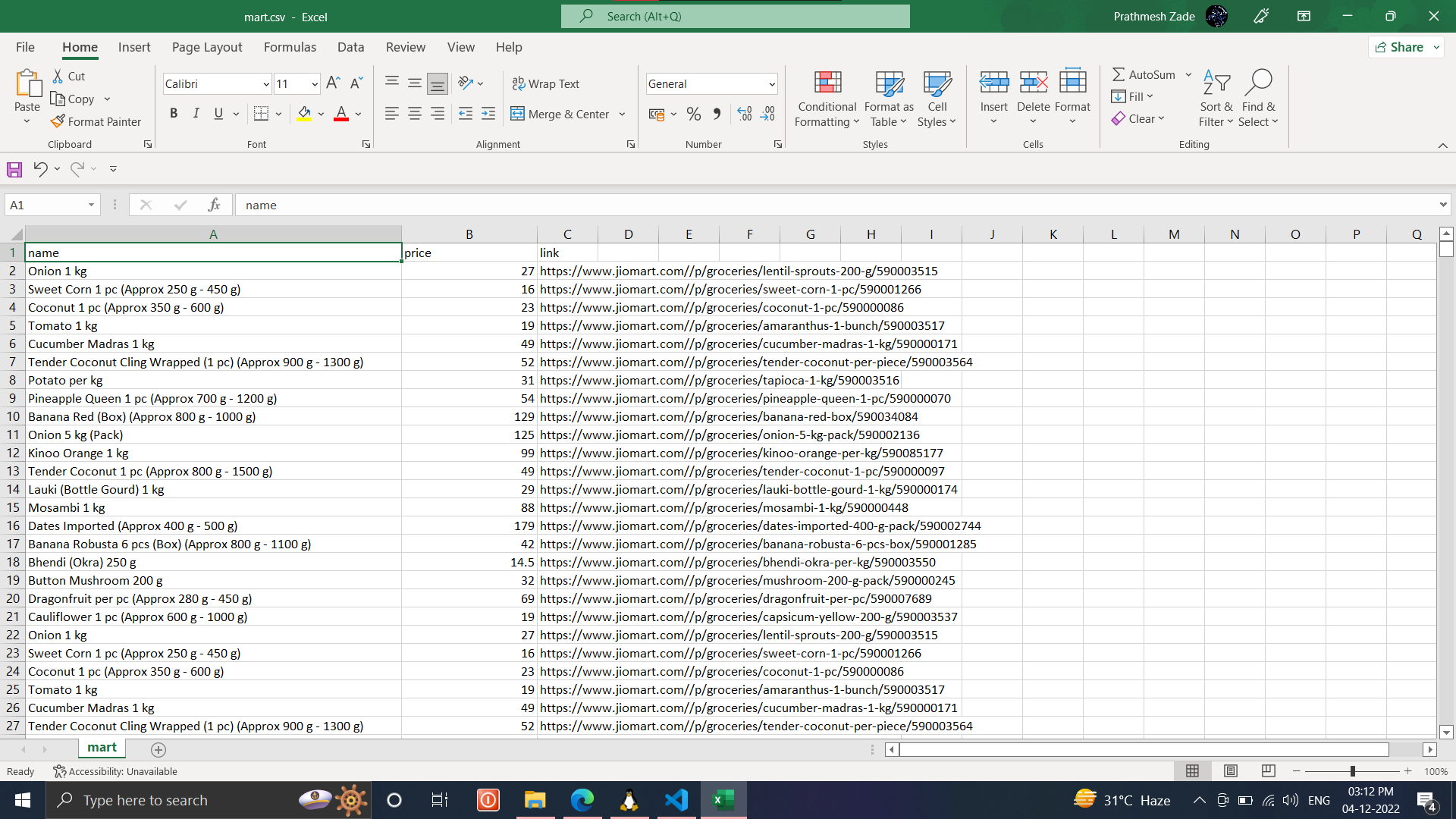Click the mart sheet tab
This screenshot has height=819, width=1456.
(102, 748)
